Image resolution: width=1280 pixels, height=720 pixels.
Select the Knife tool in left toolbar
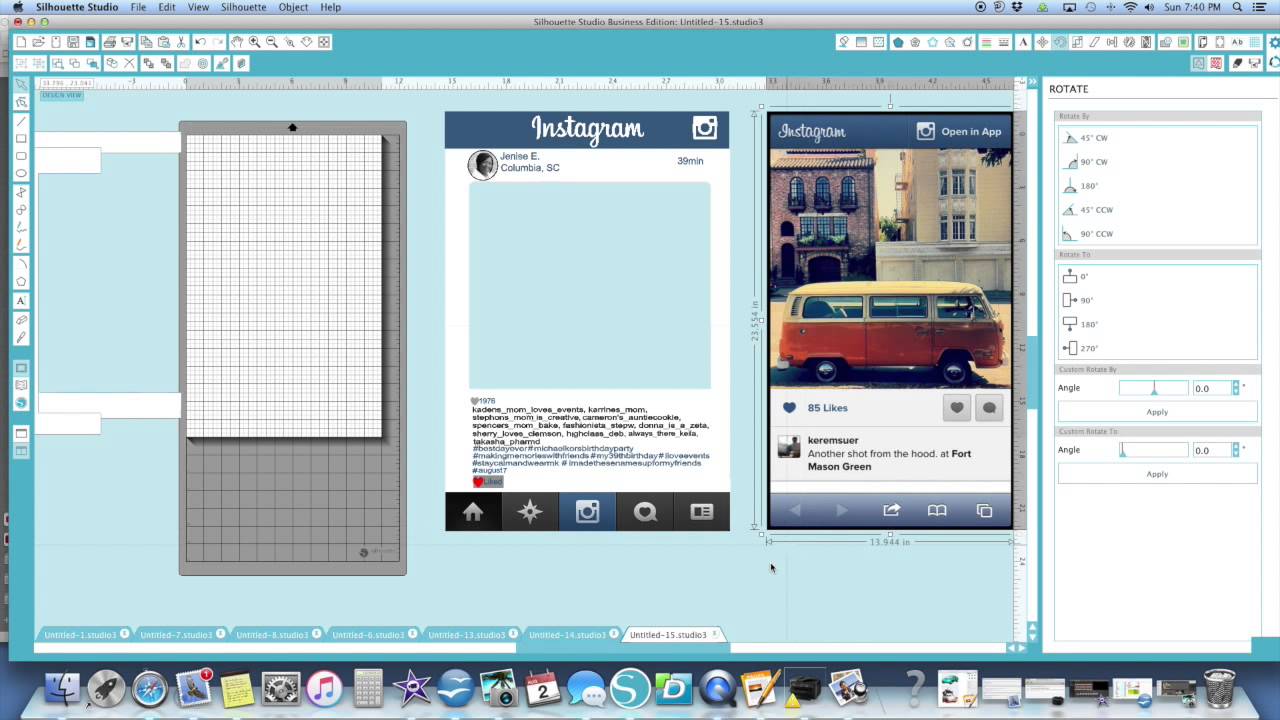(x=21, y=338)
